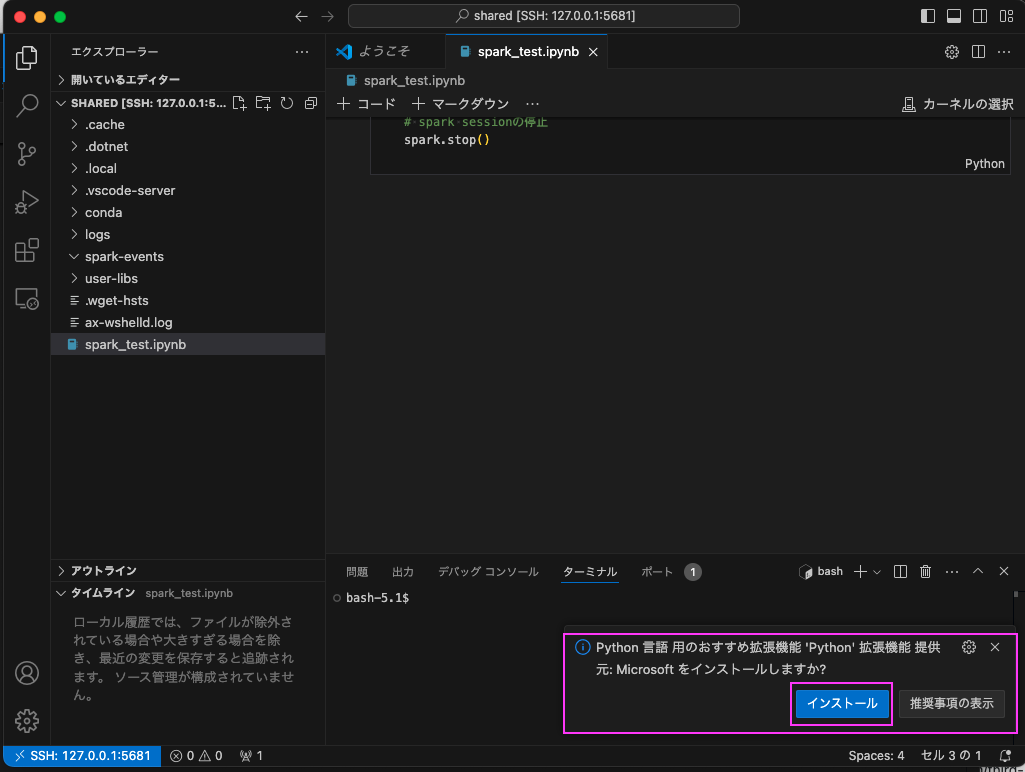1025x772 pixels.
Task: Expand the .local folder
Action: pos(188,169)
